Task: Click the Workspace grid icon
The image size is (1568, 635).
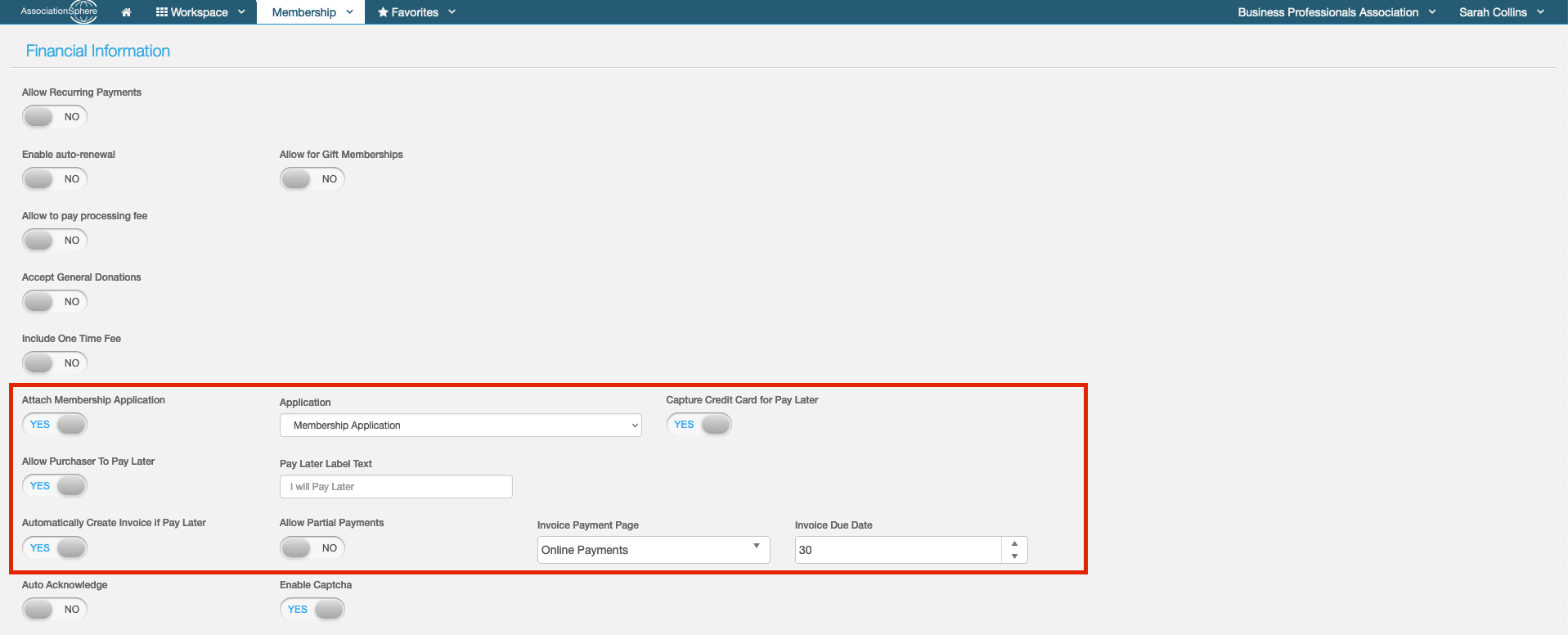Action: (161, 12)
